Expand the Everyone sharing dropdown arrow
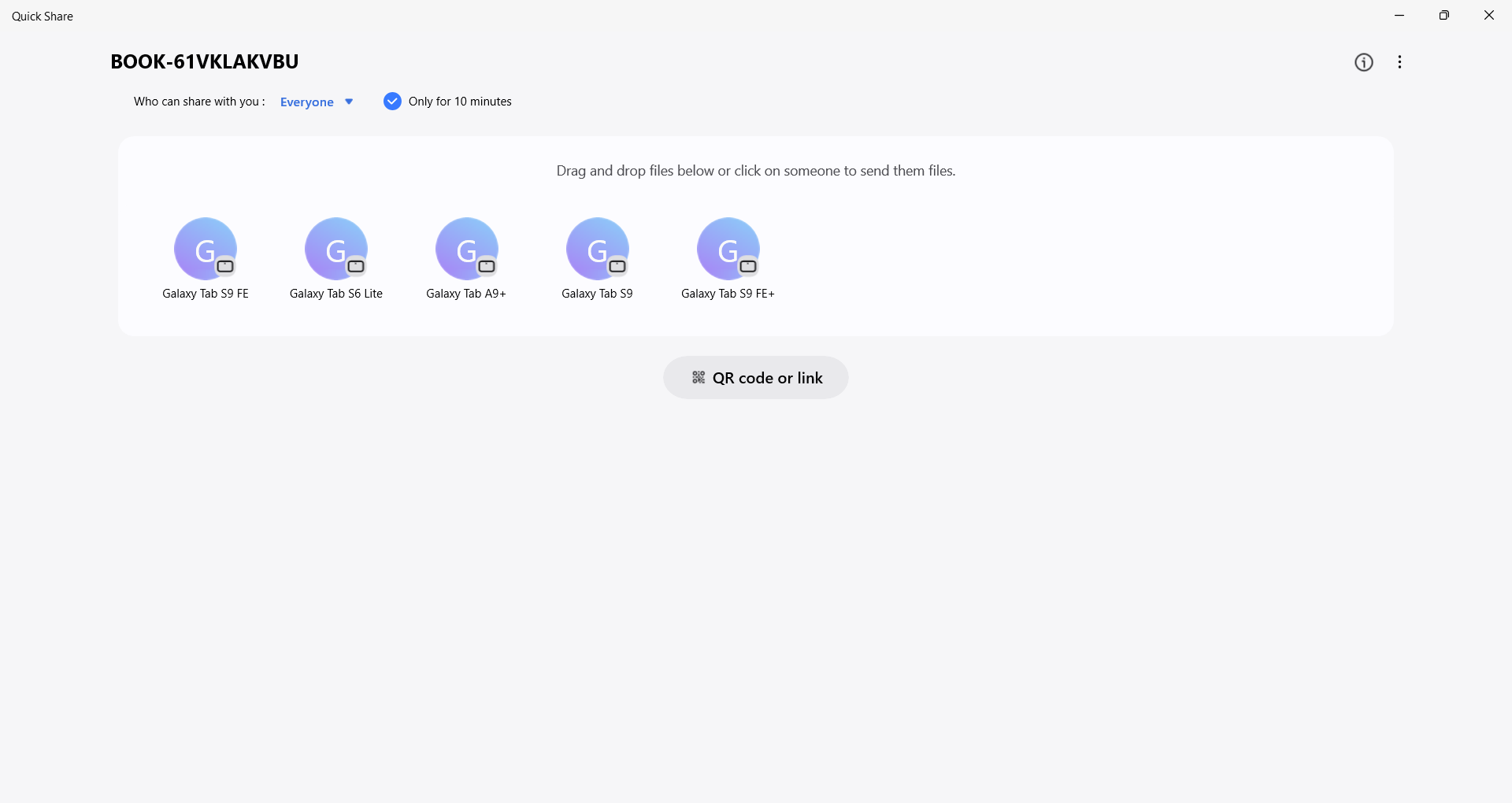1512x803 pixels. (x=349, y=102)
